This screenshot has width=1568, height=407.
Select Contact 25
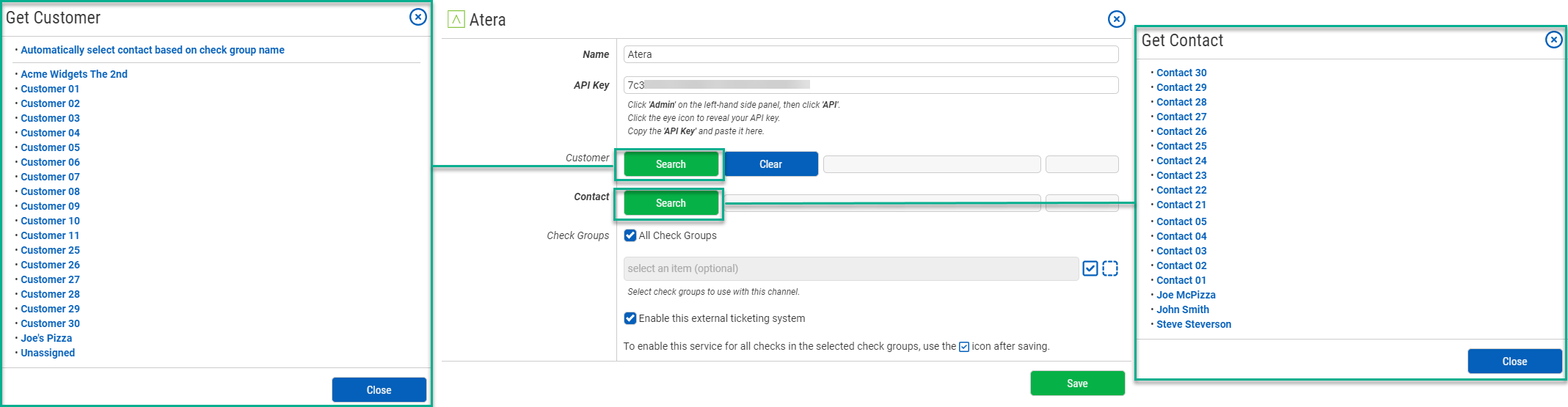[x=1181, y=146]
